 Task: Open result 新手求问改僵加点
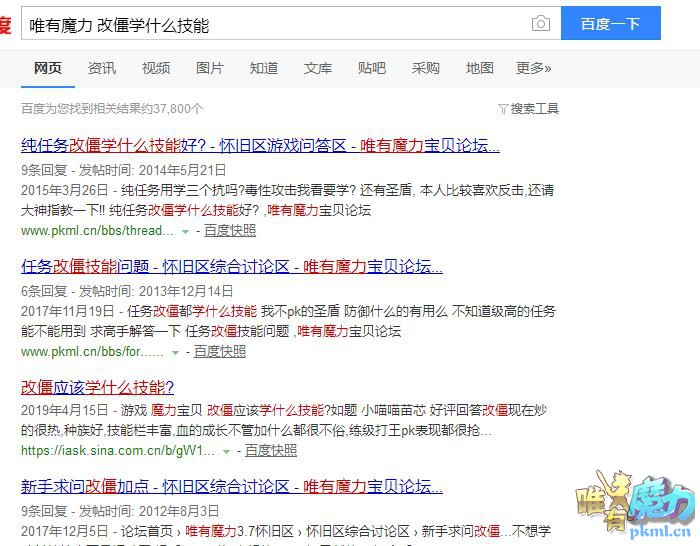[231, 486]
